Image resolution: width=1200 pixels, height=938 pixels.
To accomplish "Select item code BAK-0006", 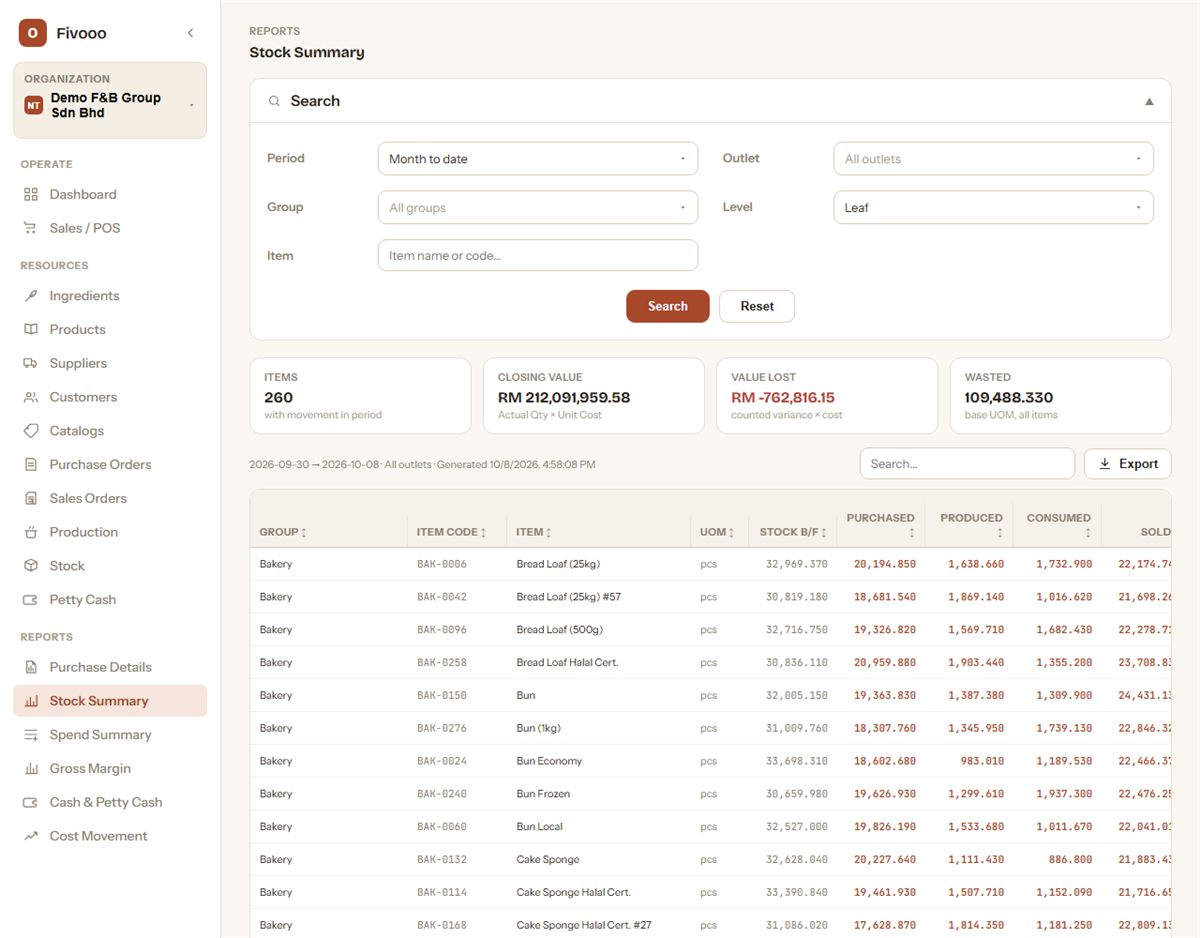I will [x=442, y=564].
